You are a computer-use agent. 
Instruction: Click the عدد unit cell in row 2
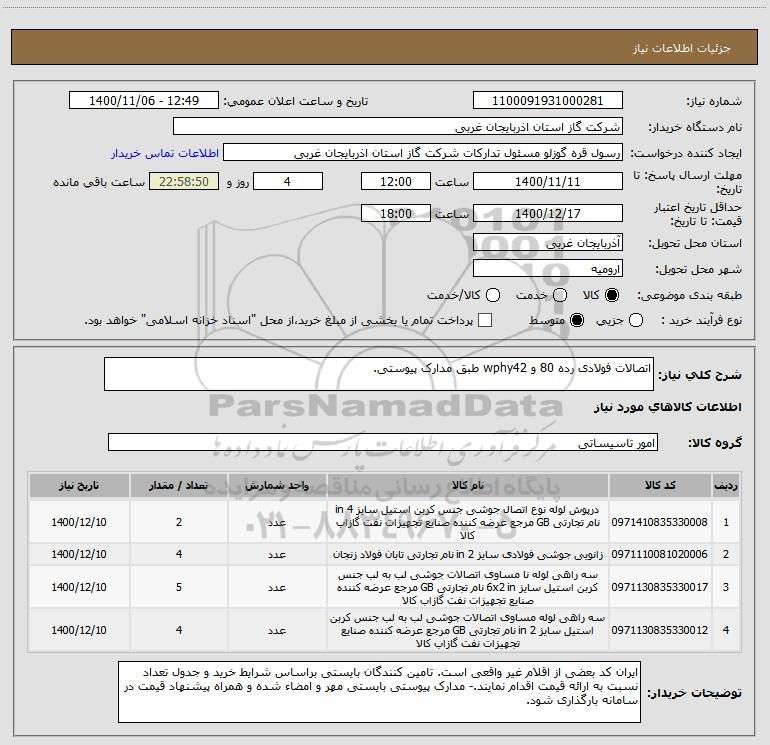click(x=277, y=554)
